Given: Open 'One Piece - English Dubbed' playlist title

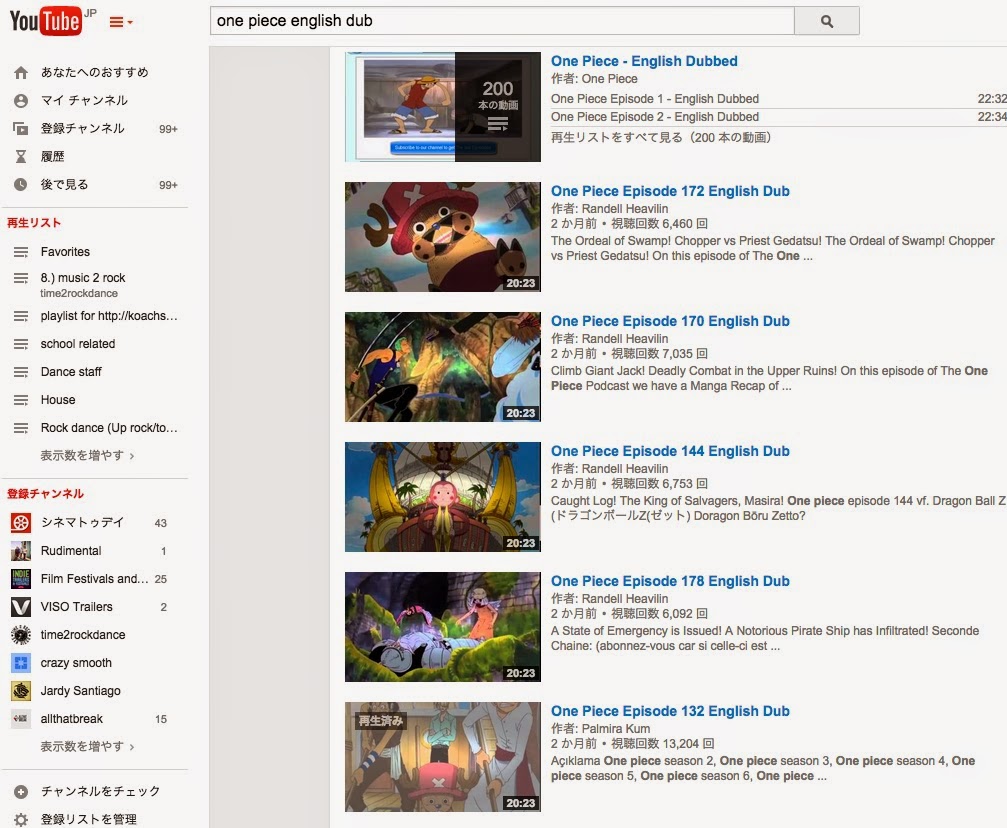Looking at the screenshot, I should [644, 61].
